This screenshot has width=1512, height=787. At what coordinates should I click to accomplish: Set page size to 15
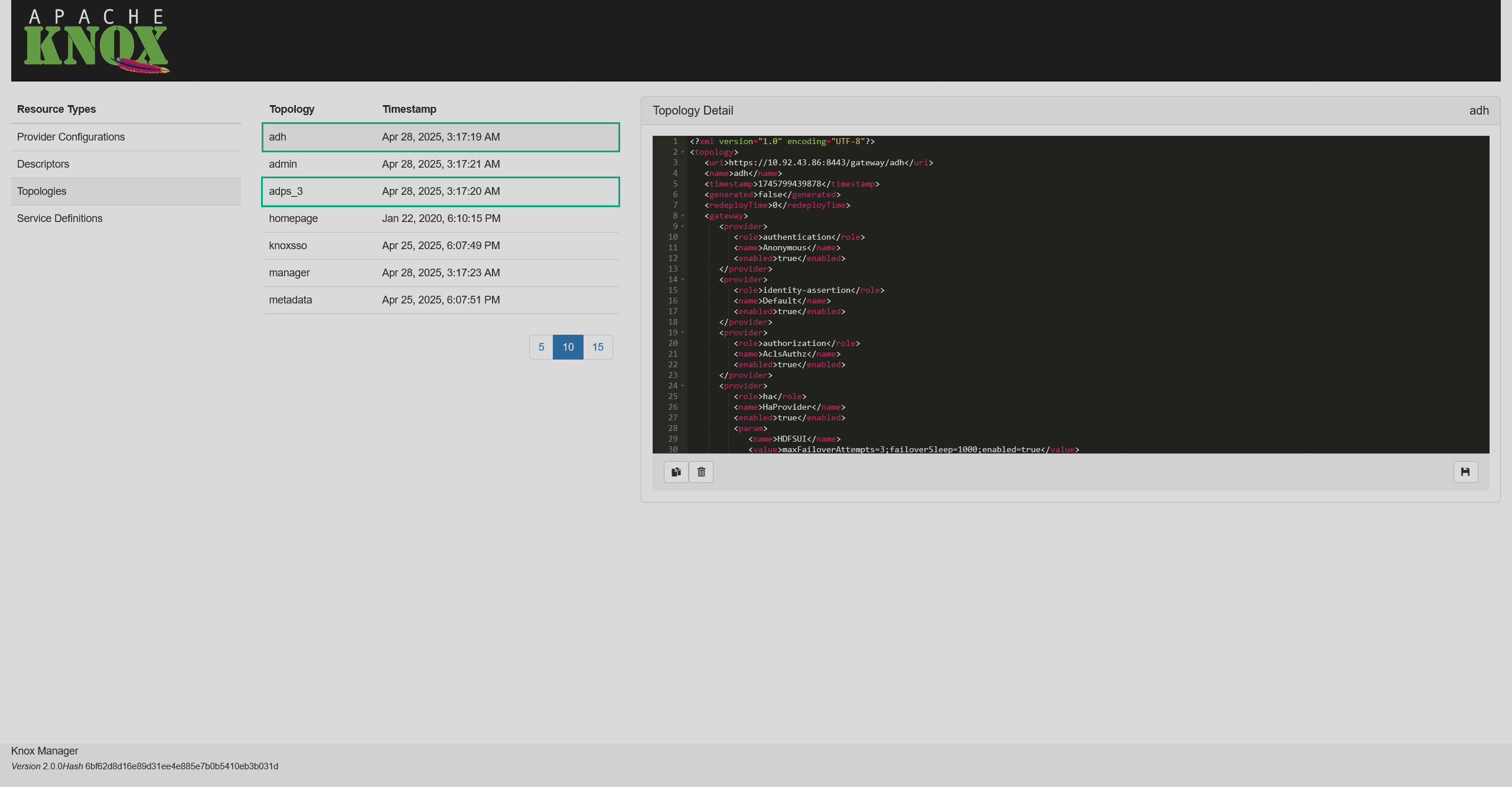coord(598,347)
